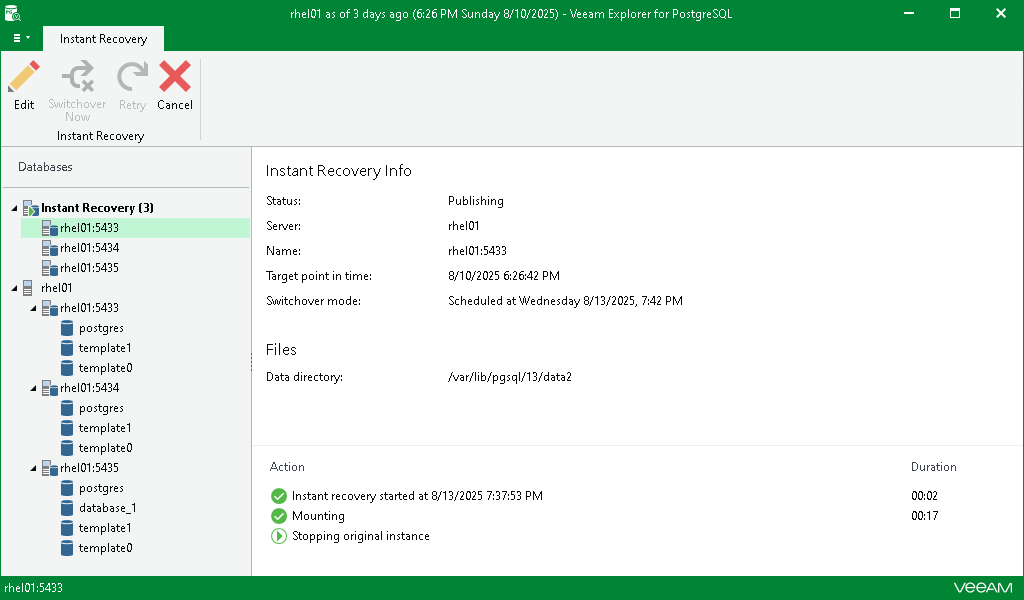Image resolution: width=1024 pixels, height=600 pixels.
Task: Click the Edit pencil icon
Action: [x=24, y=78]
